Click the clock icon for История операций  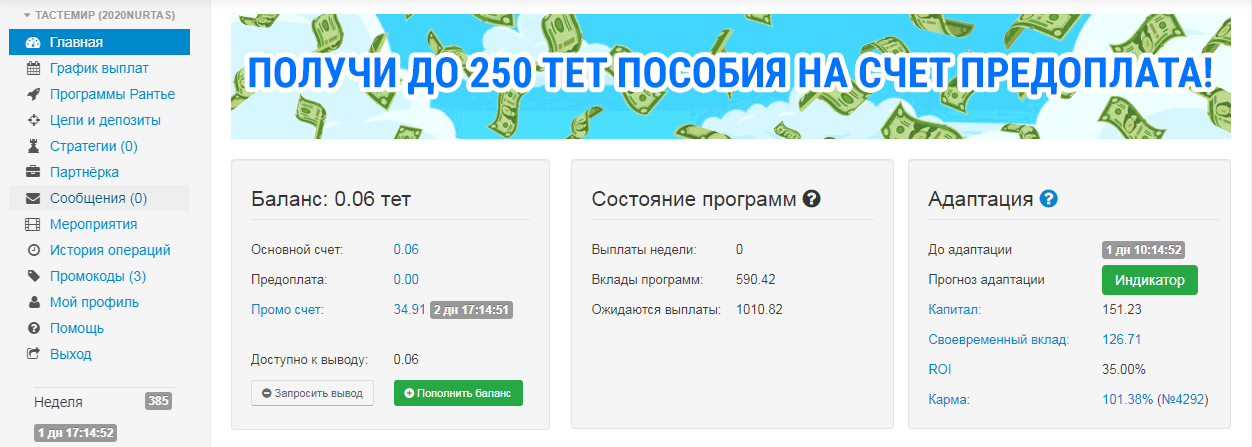click(33, 250)
